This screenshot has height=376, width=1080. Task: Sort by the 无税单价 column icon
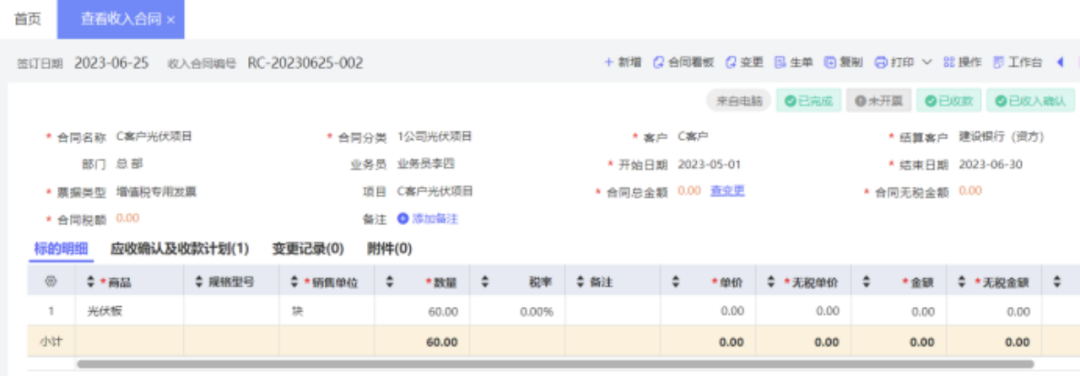[x=770, y=282]
